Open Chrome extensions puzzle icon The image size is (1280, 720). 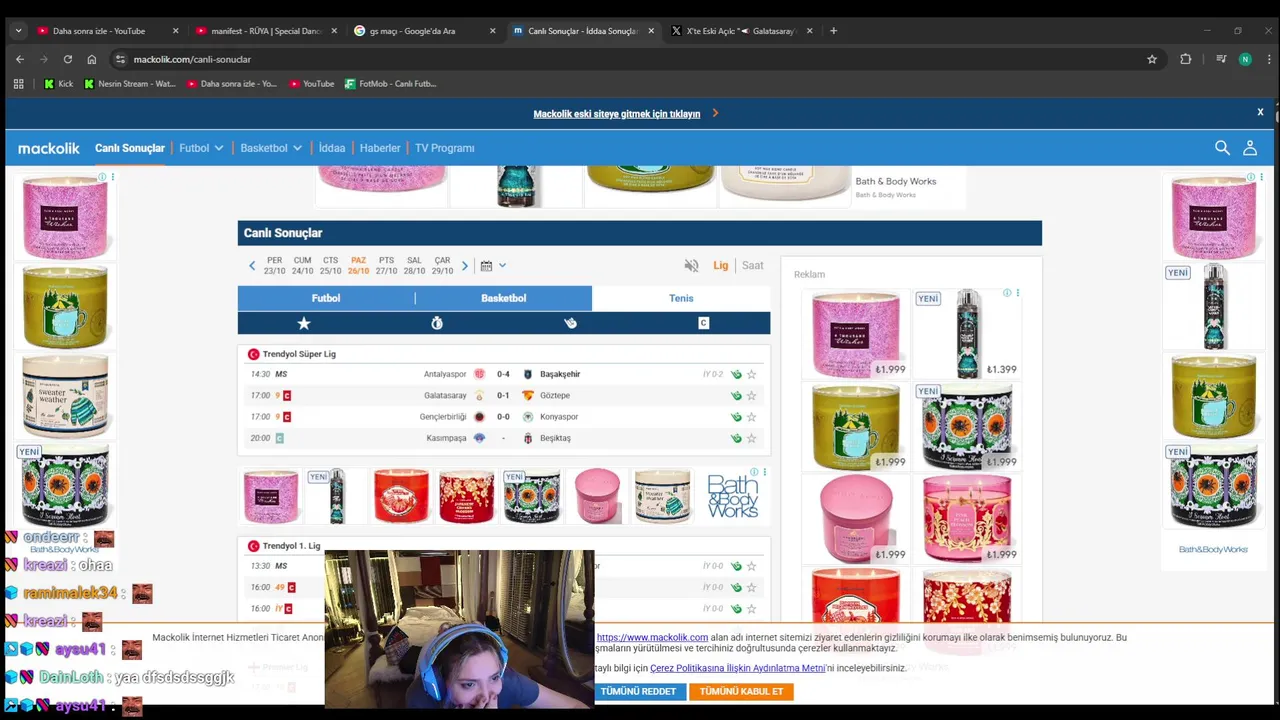pos(1186,59)
